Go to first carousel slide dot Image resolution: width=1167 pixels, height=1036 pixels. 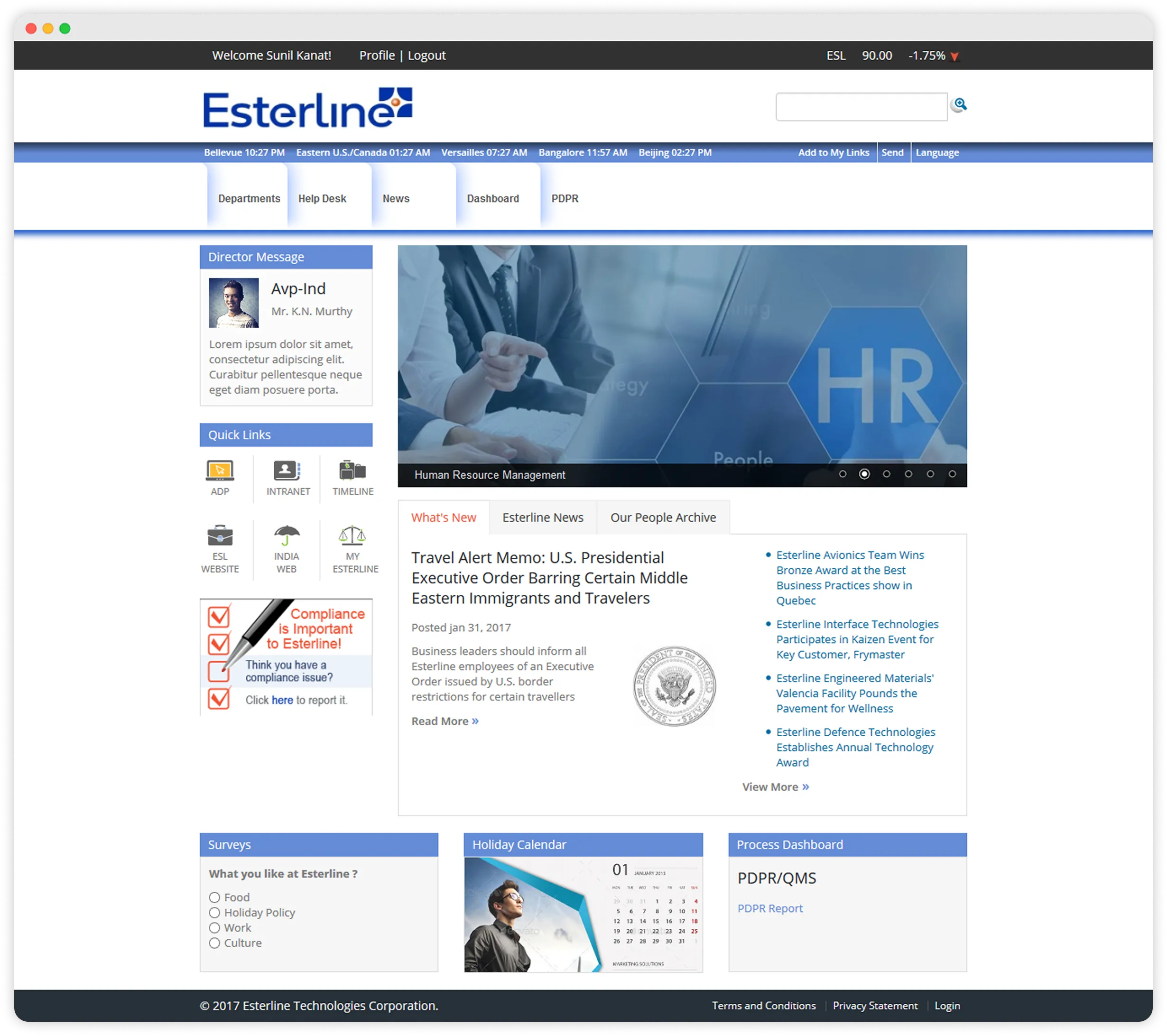click(843, 474)
